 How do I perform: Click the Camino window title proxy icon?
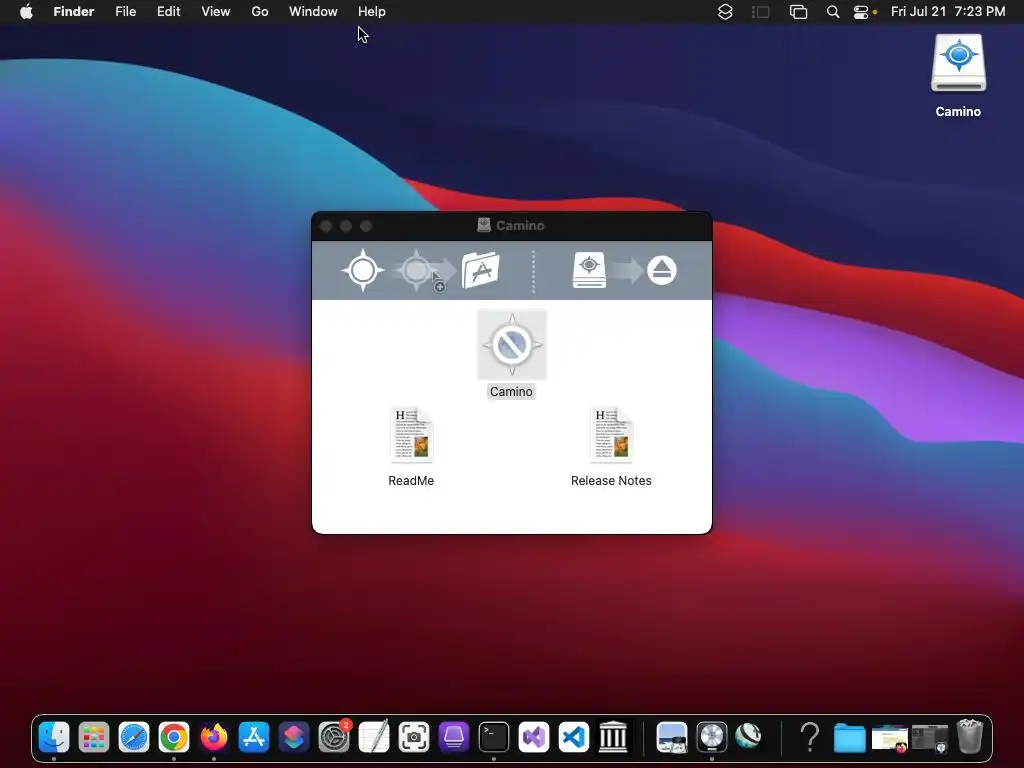tap(484, 225)
